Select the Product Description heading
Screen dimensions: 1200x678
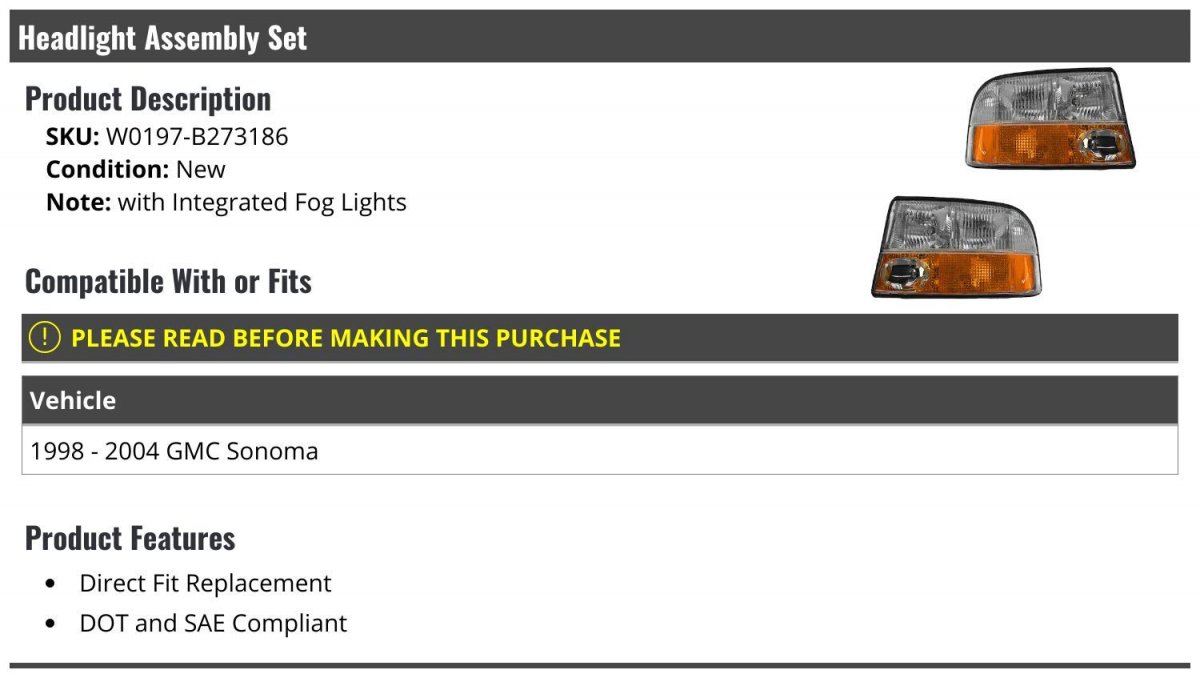click(x=148, y=99)
